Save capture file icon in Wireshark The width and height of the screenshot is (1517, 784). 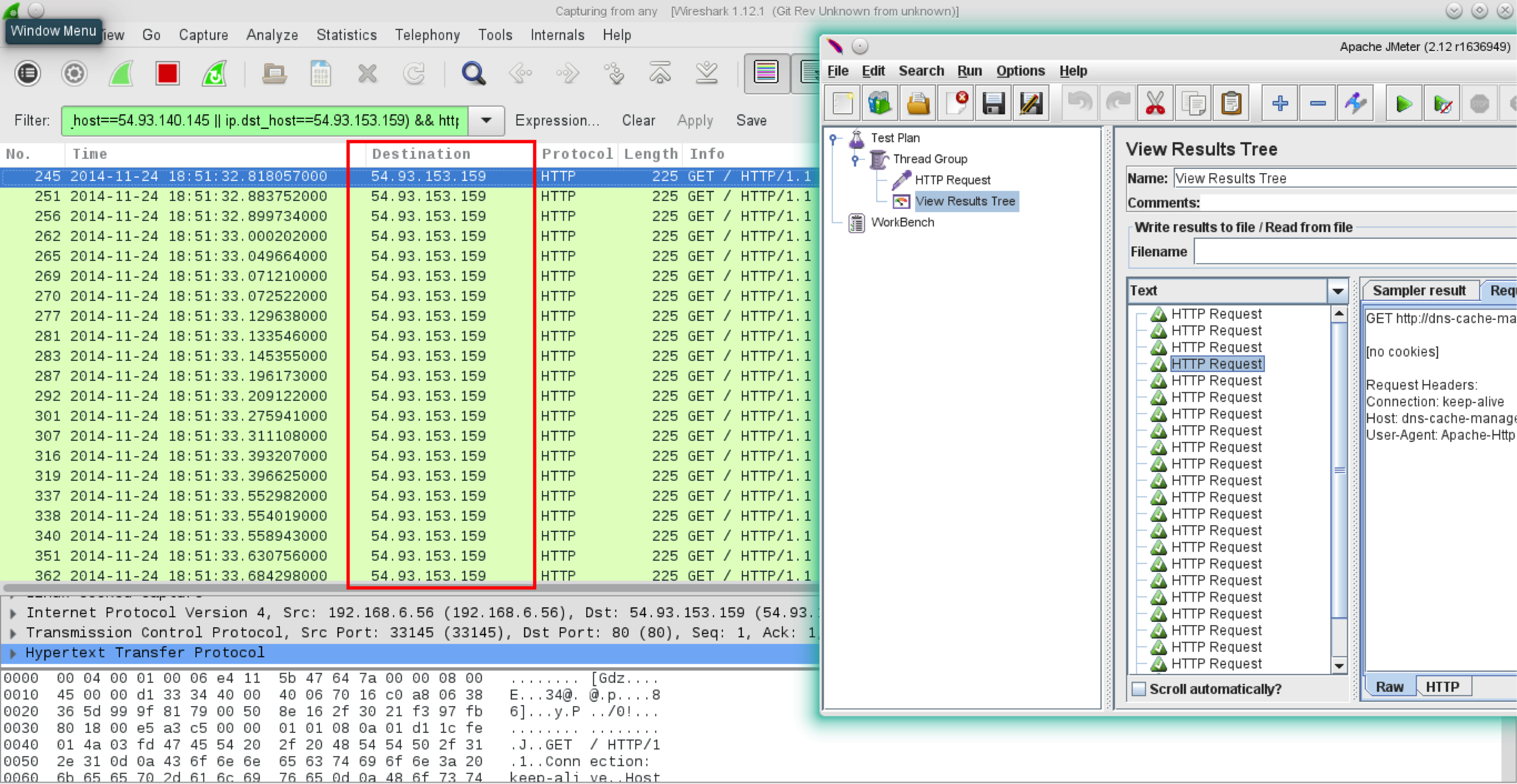[321, 74]
